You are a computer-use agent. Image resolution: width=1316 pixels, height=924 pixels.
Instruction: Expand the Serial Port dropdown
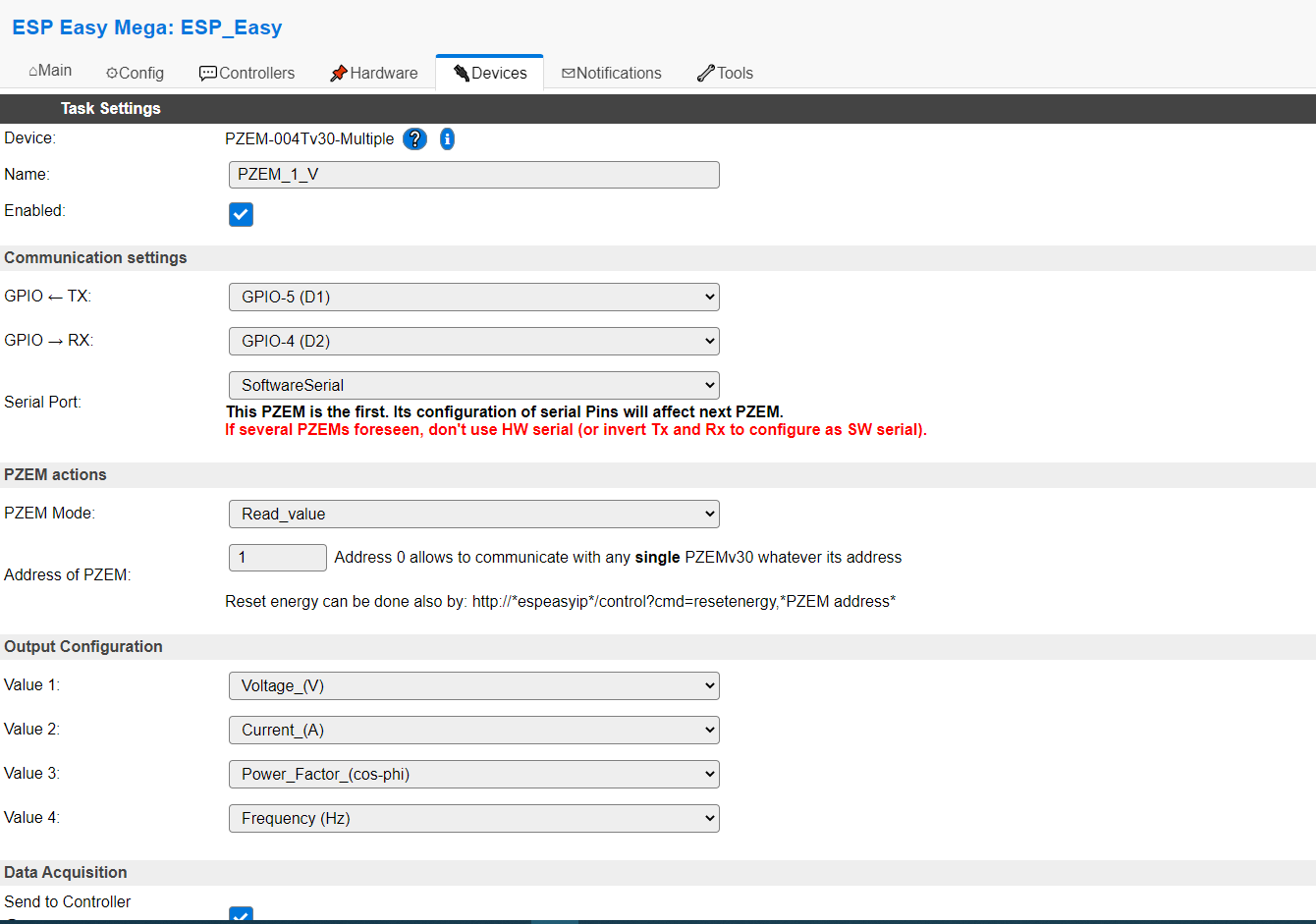474,385
